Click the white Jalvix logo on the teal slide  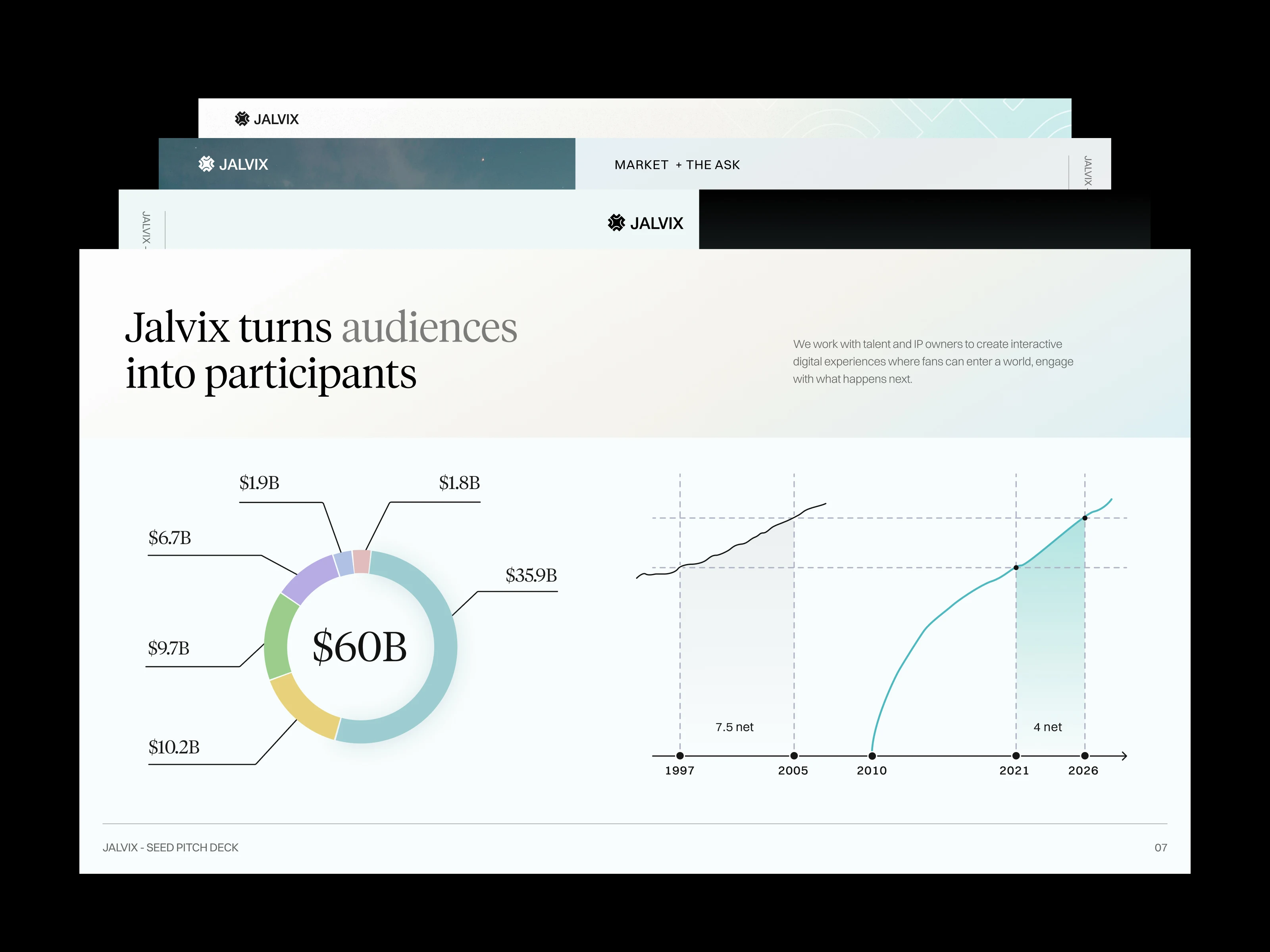(x=233, y=164)
